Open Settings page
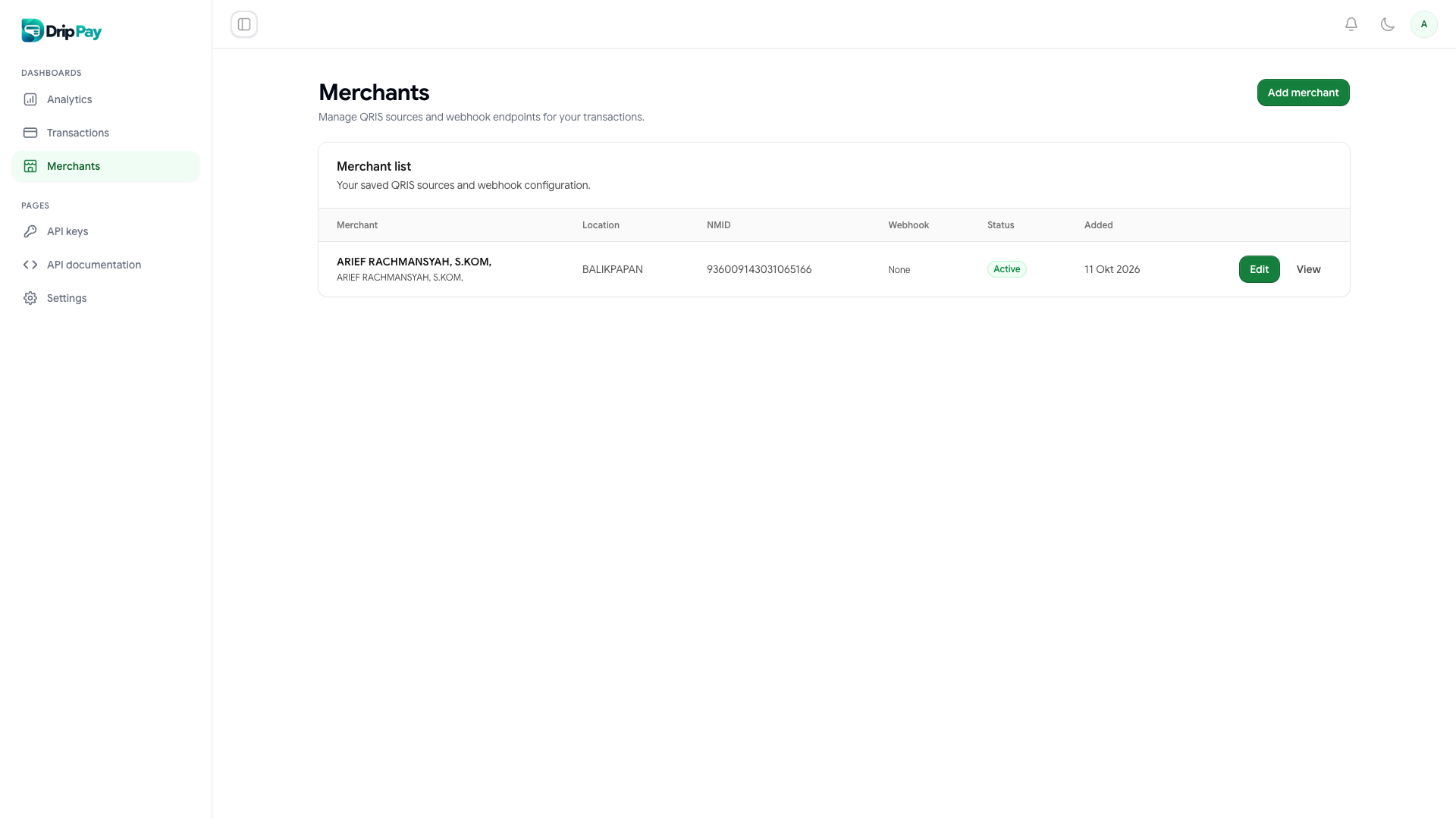 click(x=105, y=298)
